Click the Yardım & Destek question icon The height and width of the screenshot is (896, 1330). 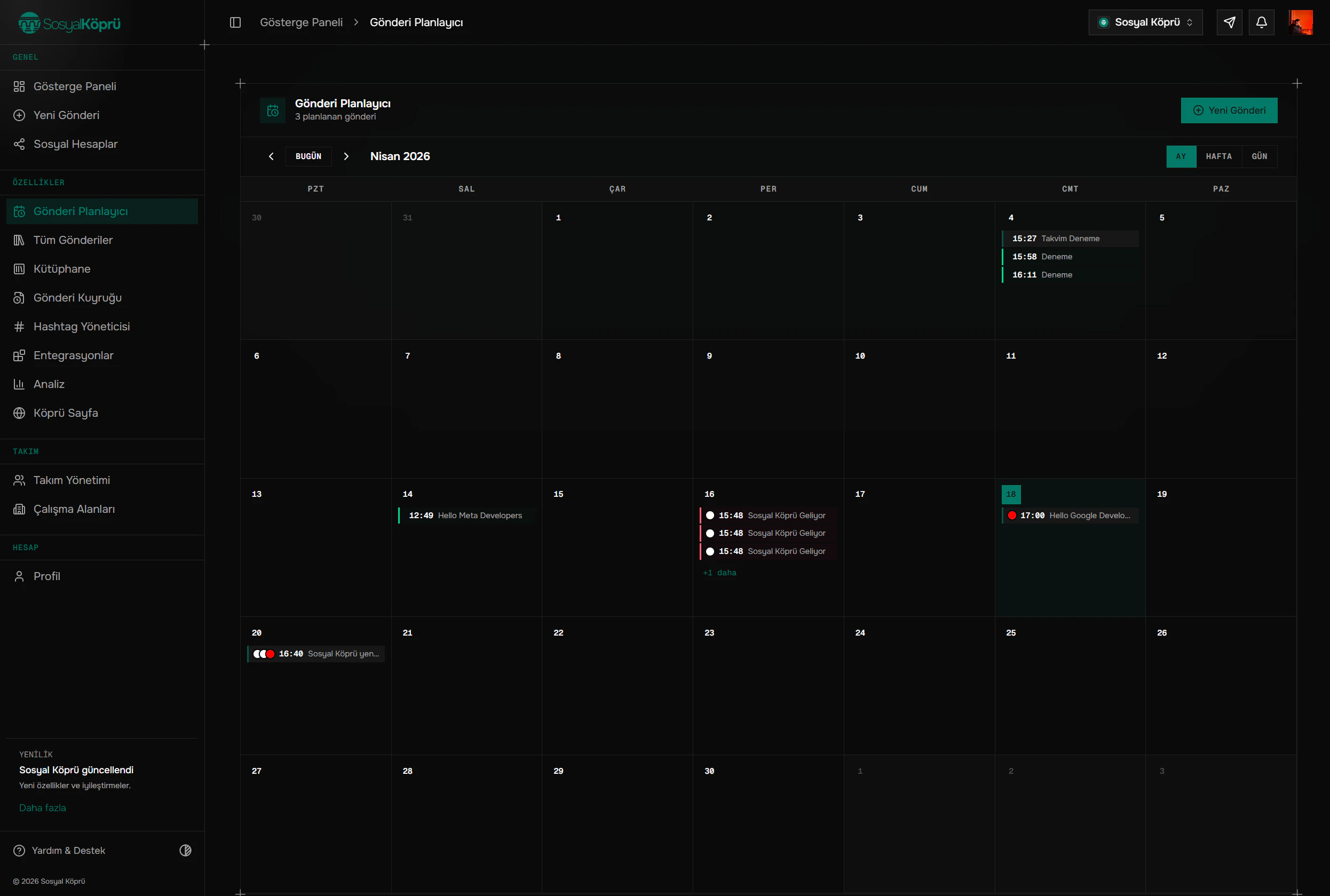coord(19,850)
